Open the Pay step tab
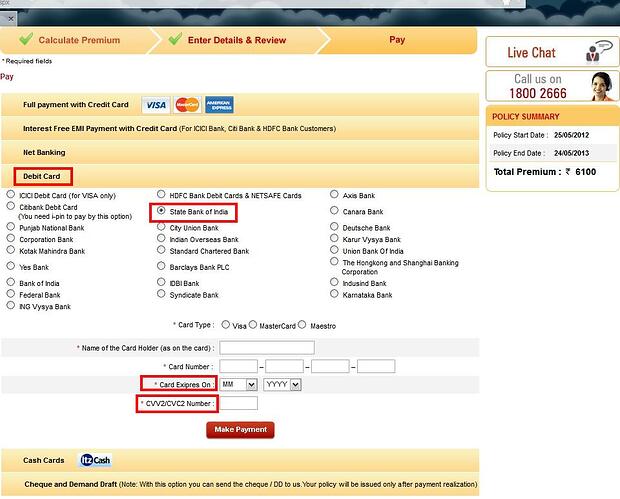 397,40
